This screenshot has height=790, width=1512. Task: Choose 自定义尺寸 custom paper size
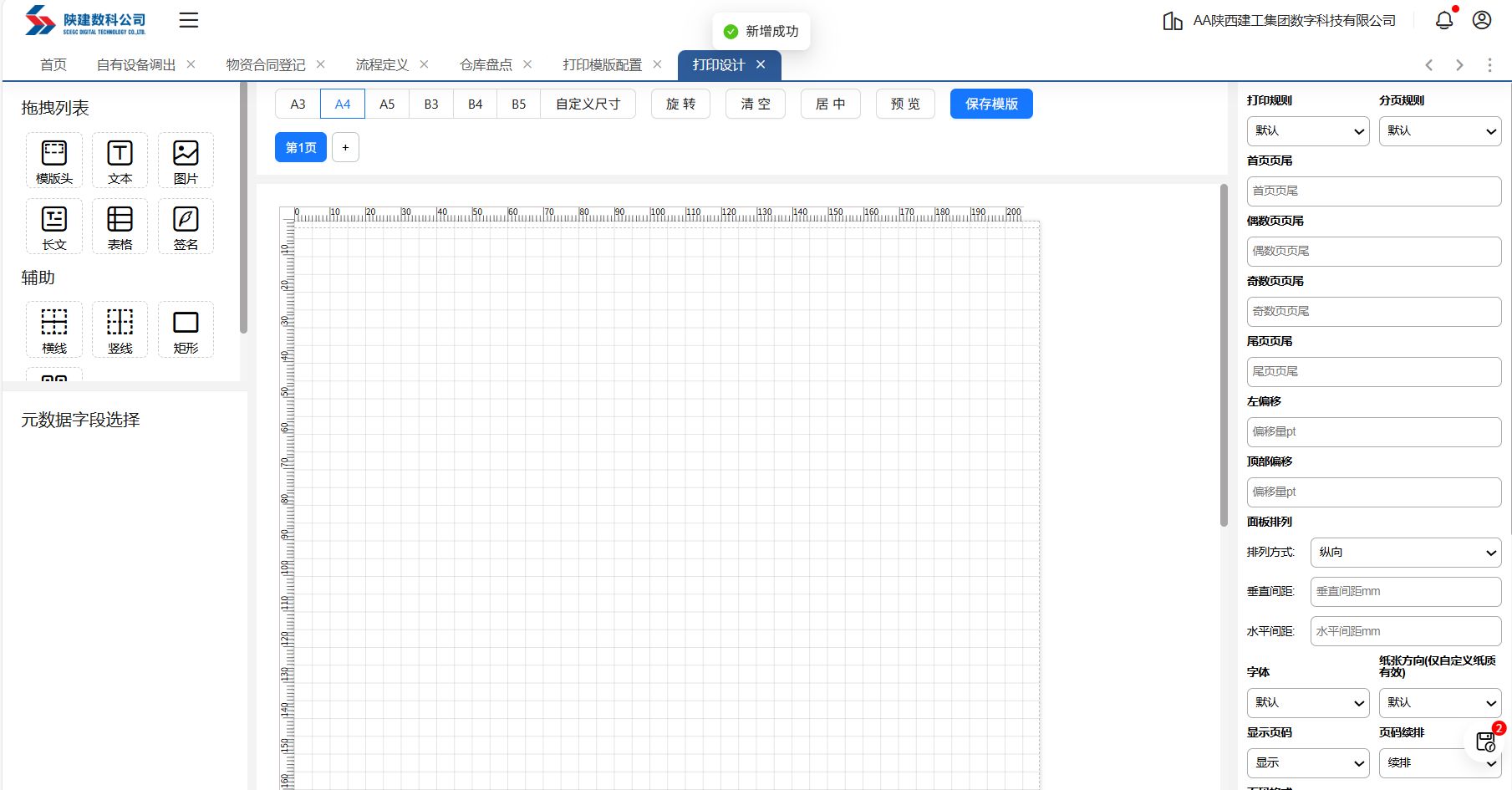point(588,104)
